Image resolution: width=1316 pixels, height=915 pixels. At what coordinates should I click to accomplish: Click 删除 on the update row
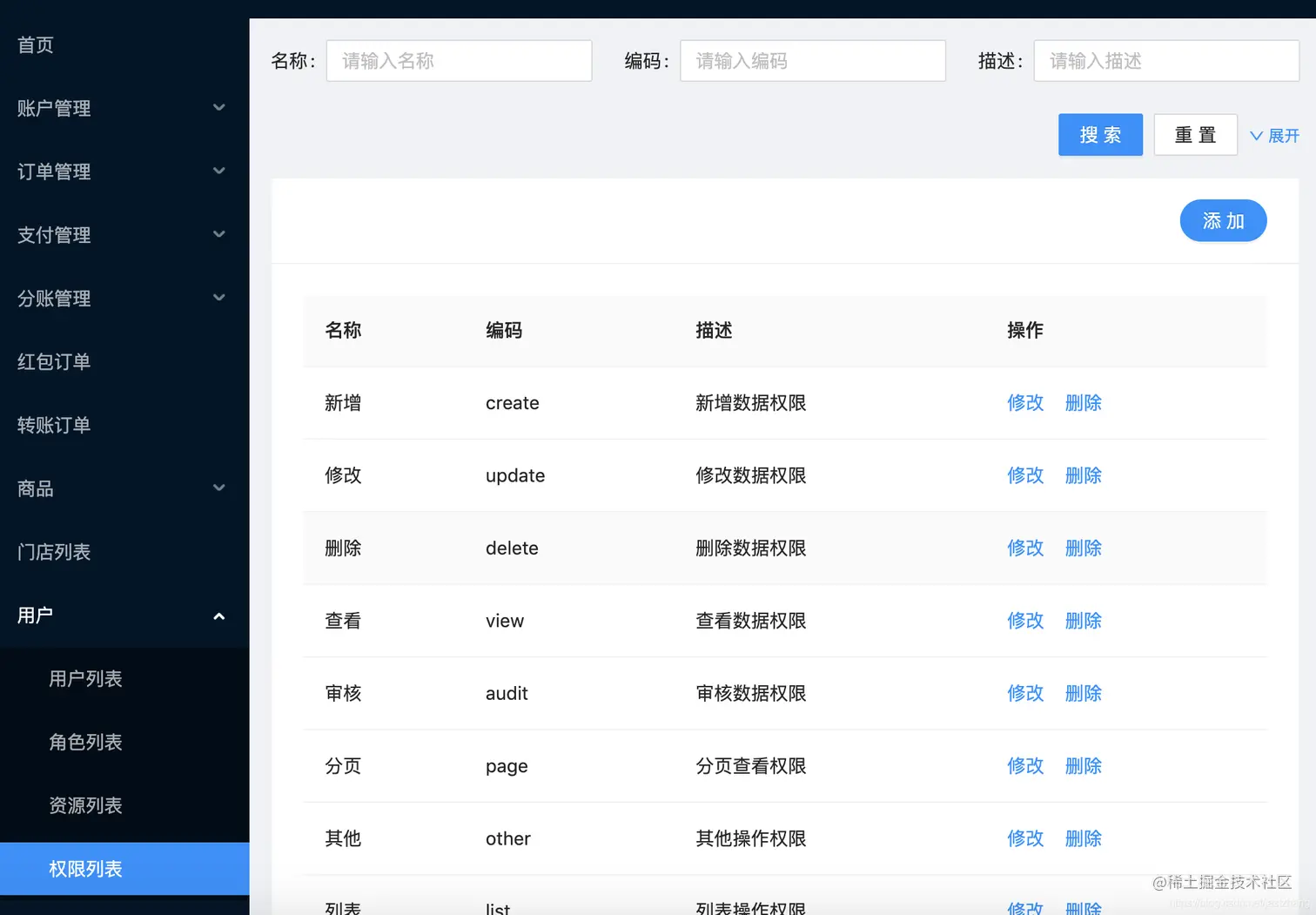(x=1083, y=475)
